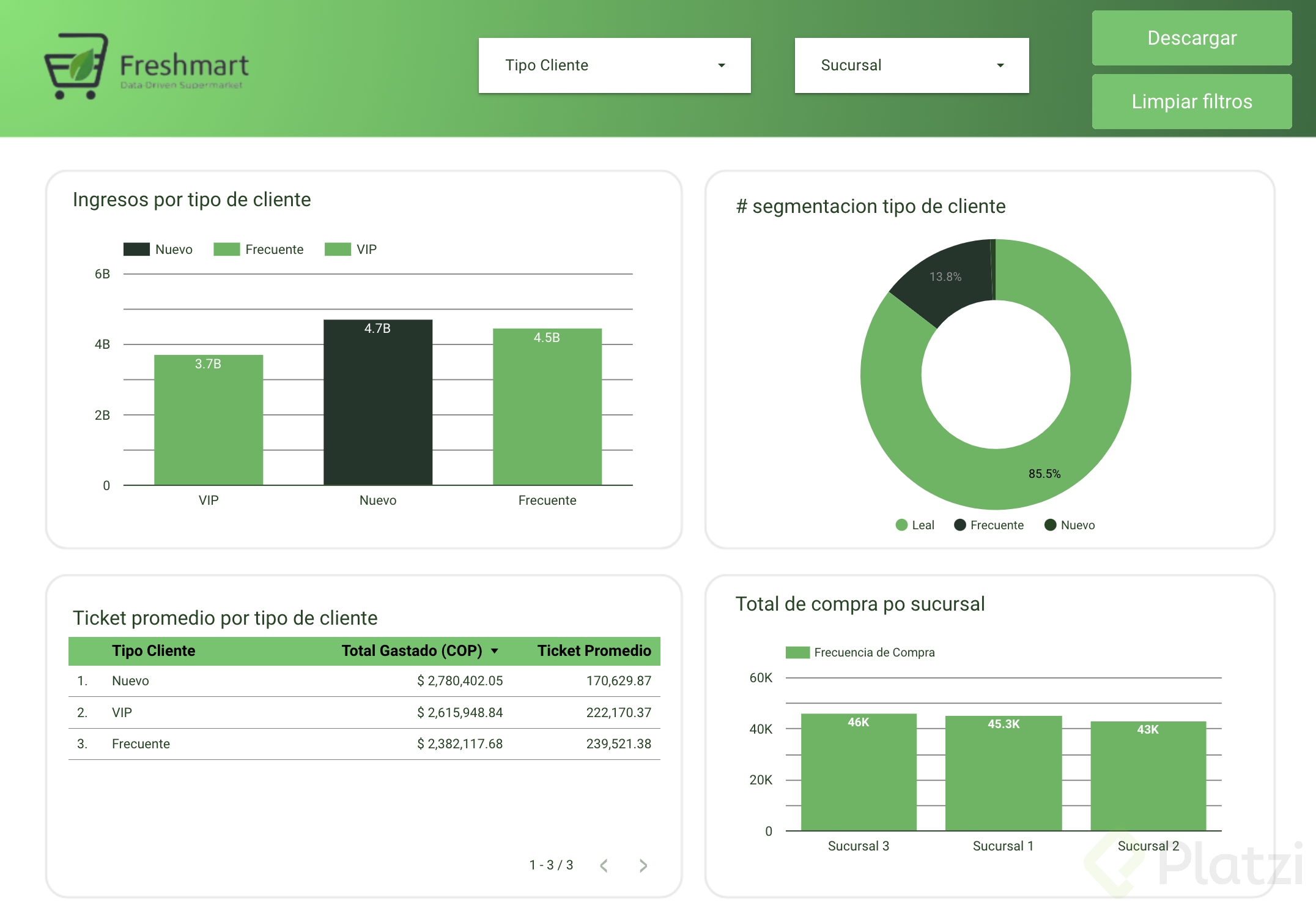
Task: Click the Sucursal dropdown arrow
Action: [x=1000, y=65]
